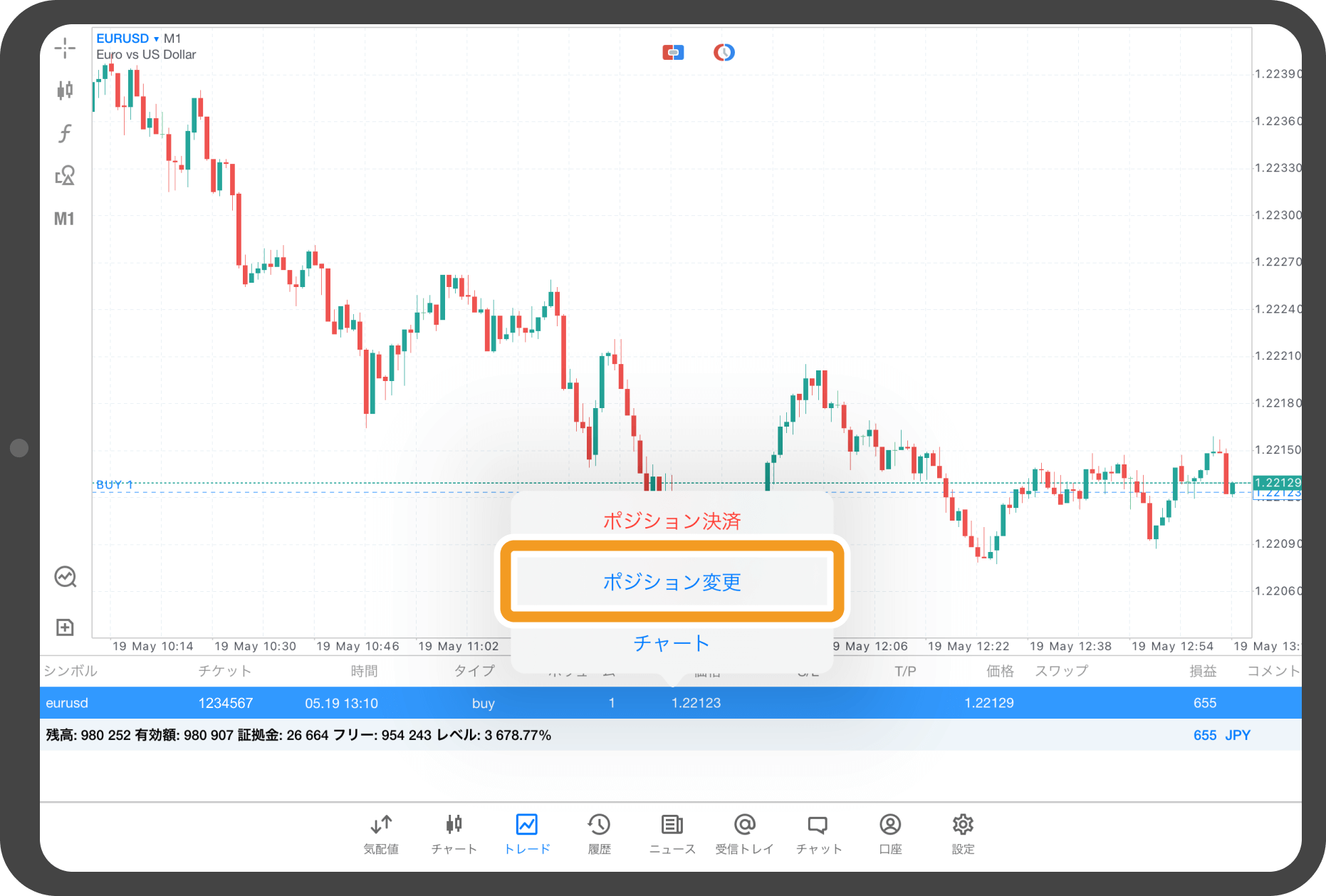
Task: Click the new order plus icon
Action: pyautogui.click(x=65, y=627)
